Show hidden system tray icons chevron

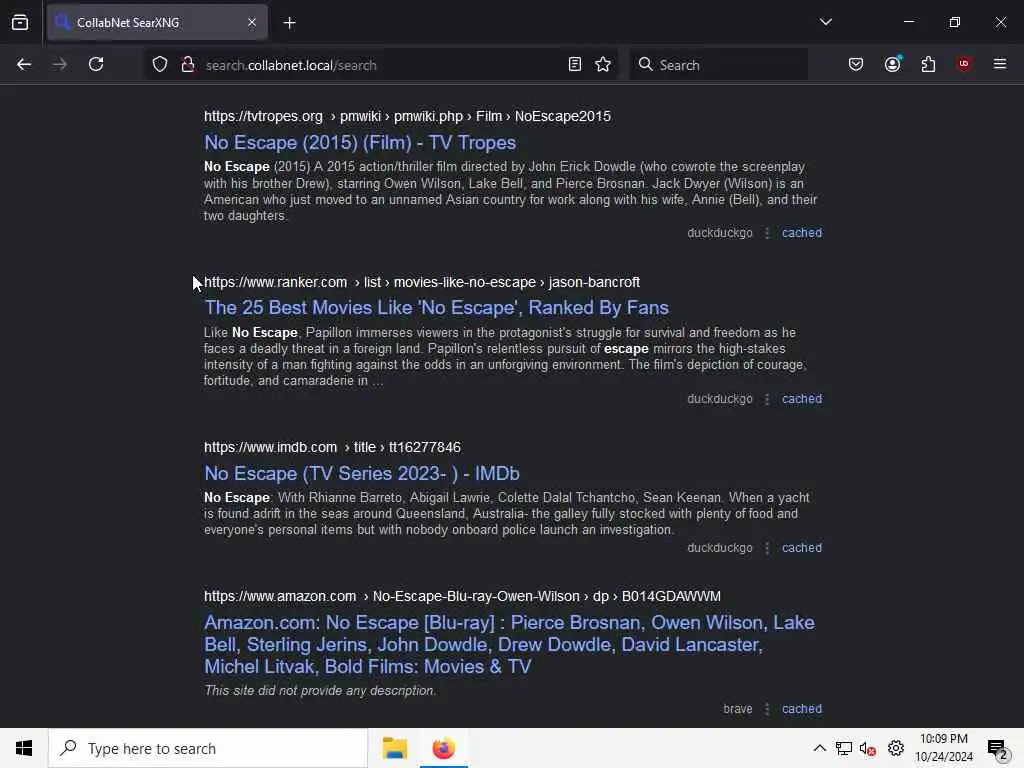(x=819, y=748)
